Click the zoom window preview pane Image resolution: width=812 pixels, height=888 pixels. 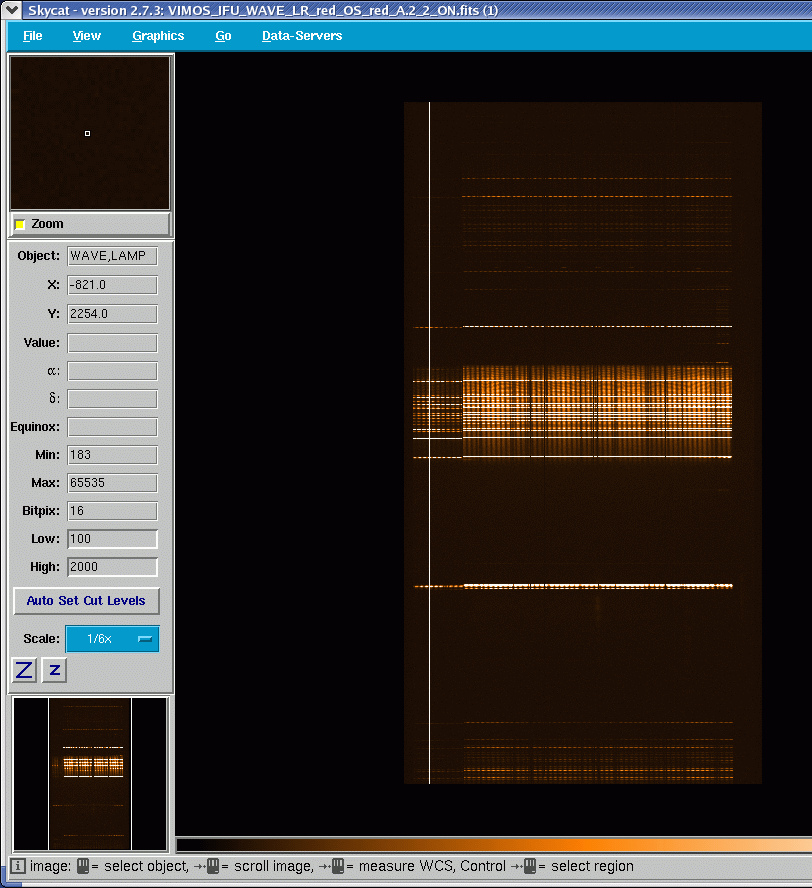point(90,133)
